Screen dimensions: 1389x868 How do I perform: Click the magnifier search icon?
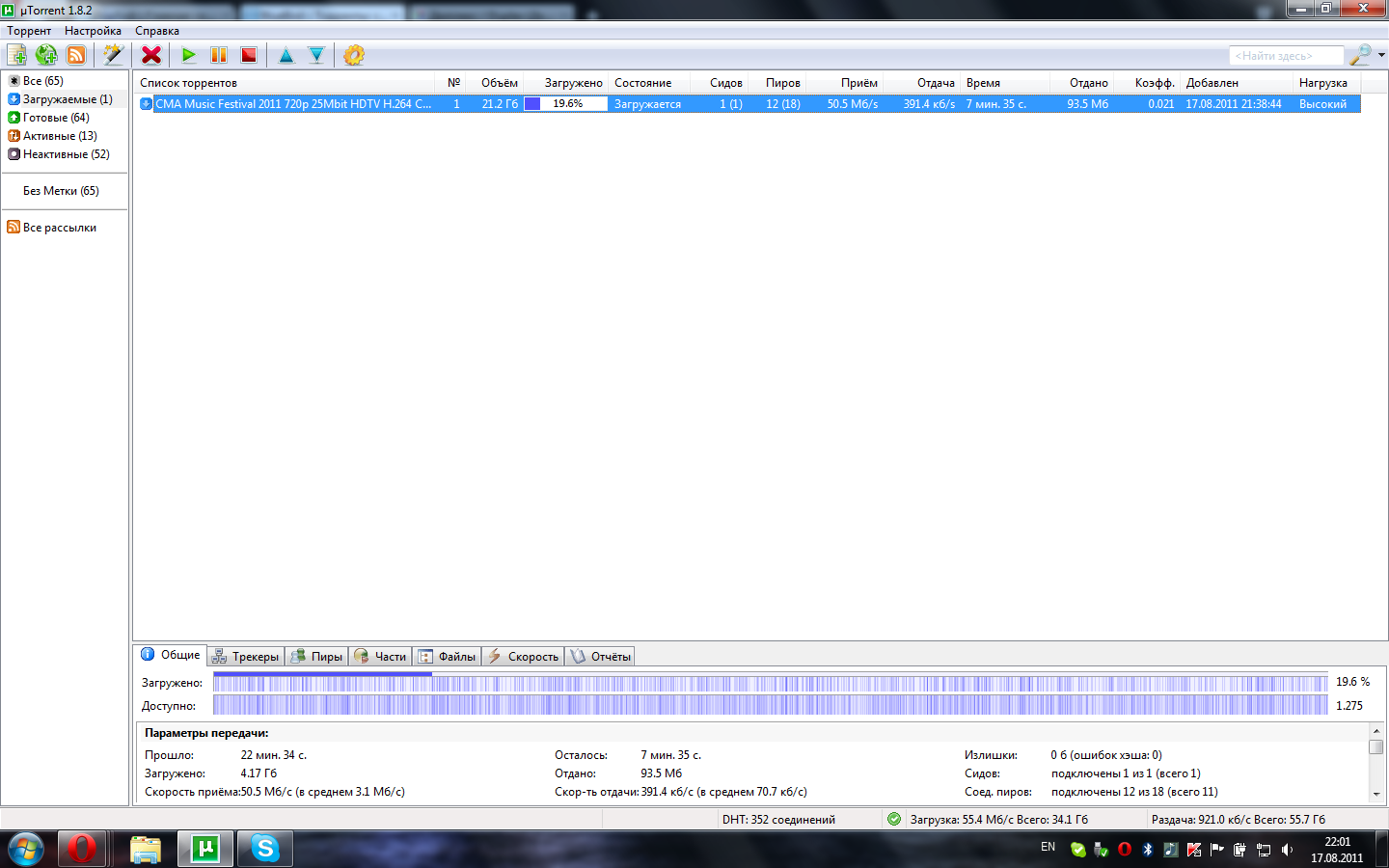1360,55
